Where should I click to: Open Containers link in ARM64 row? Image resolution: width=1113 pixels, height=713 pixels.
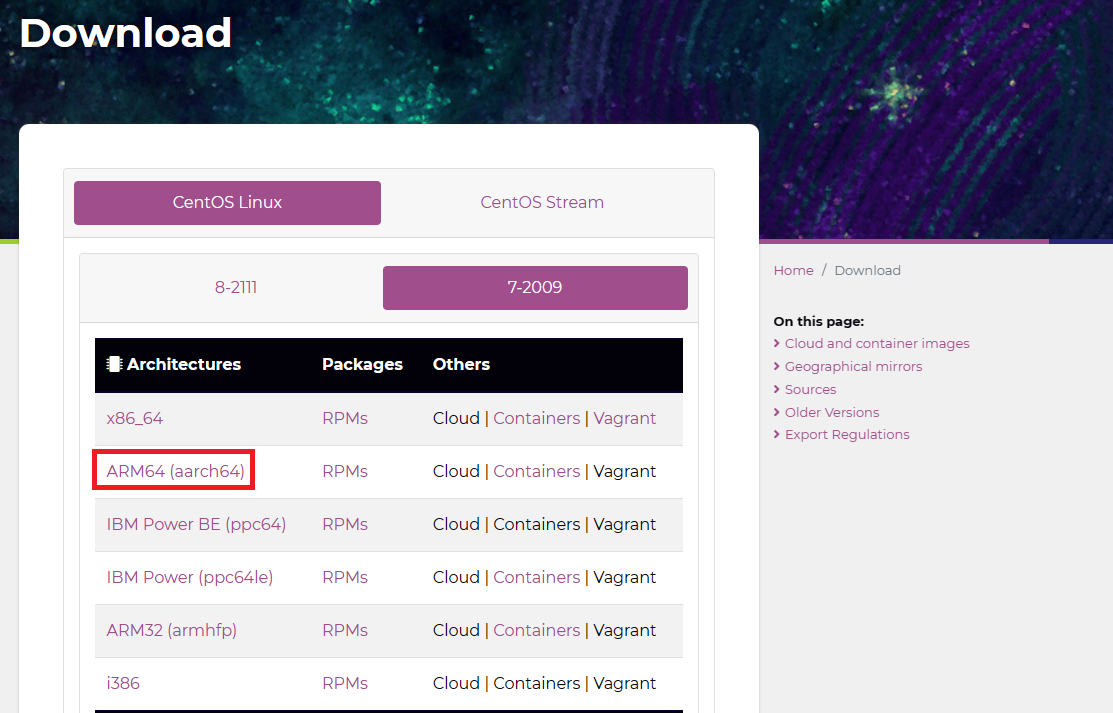[537, 471]
